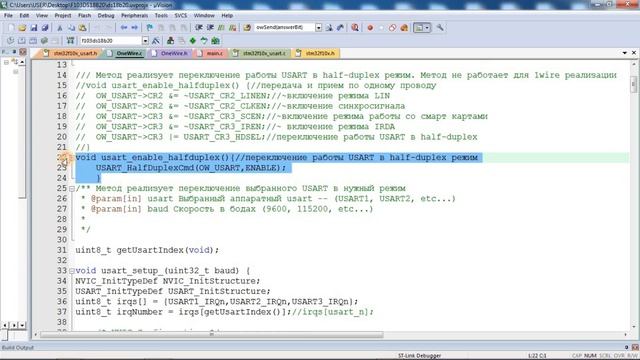Toggle a bookmark on the current line

point(150,28)
